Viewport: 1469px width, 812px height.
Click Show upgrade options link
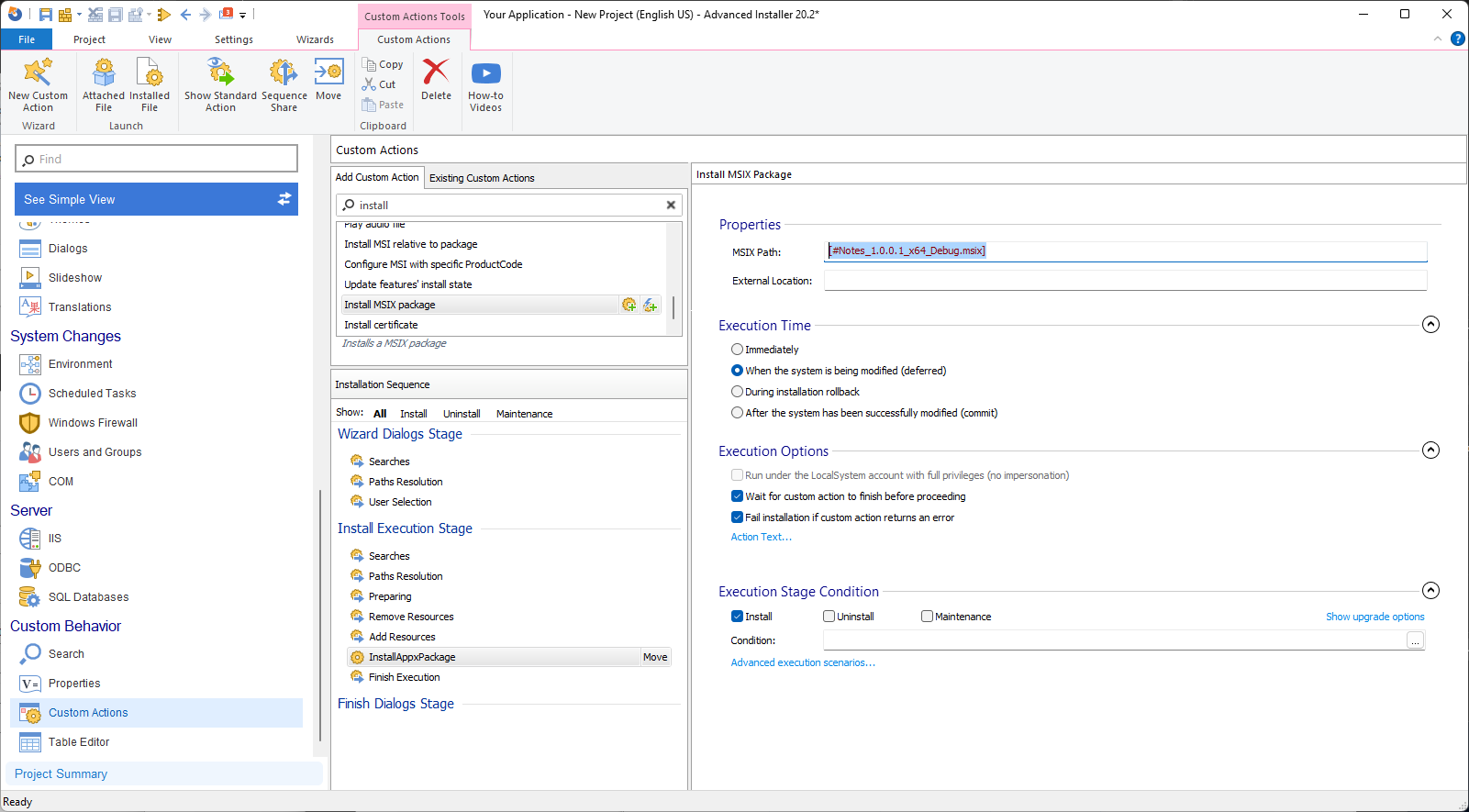click(1374, 617)
